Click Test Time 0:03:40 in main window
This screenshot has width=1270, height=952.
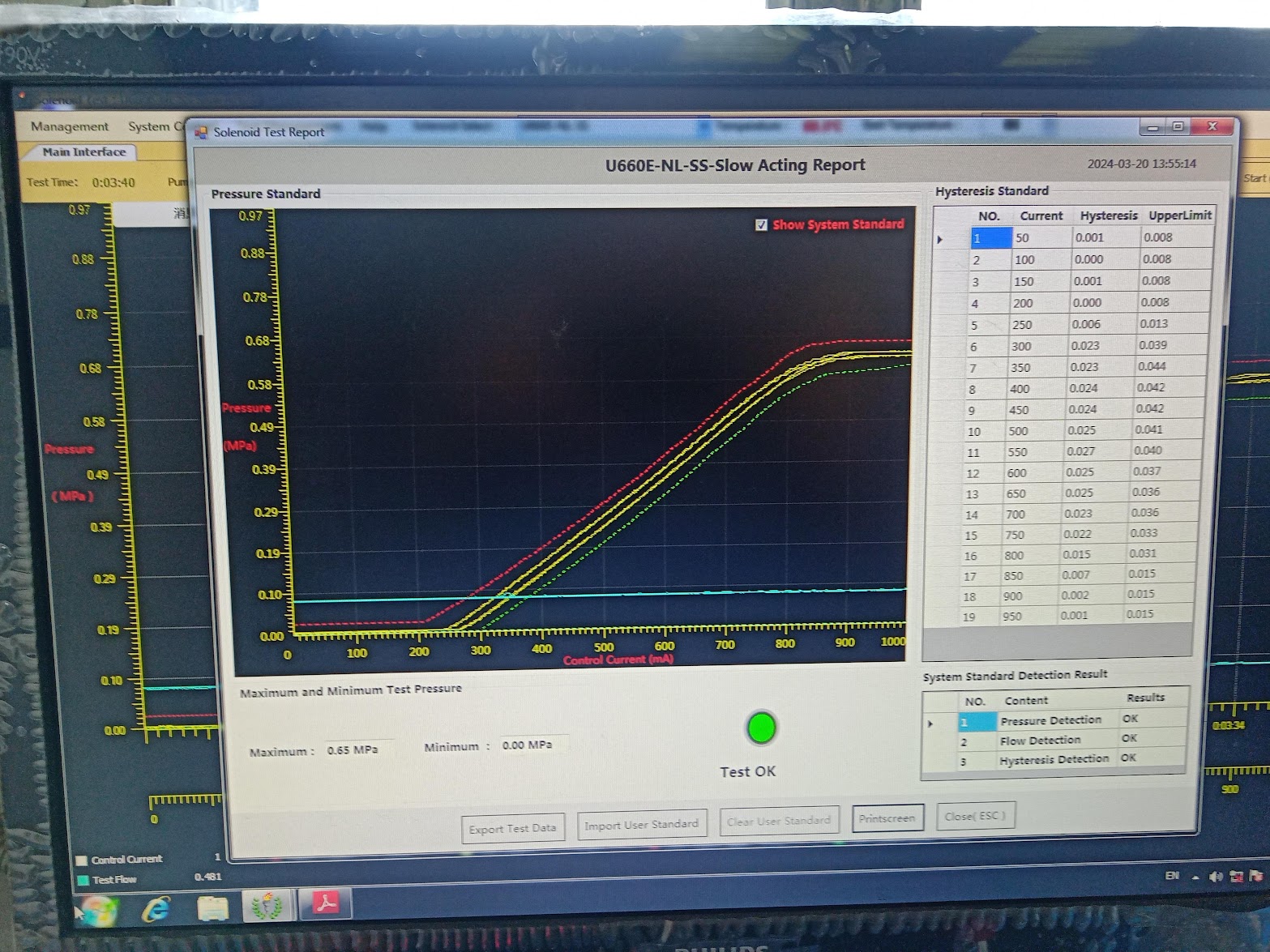pyautogui.click(x=81, y=182)
